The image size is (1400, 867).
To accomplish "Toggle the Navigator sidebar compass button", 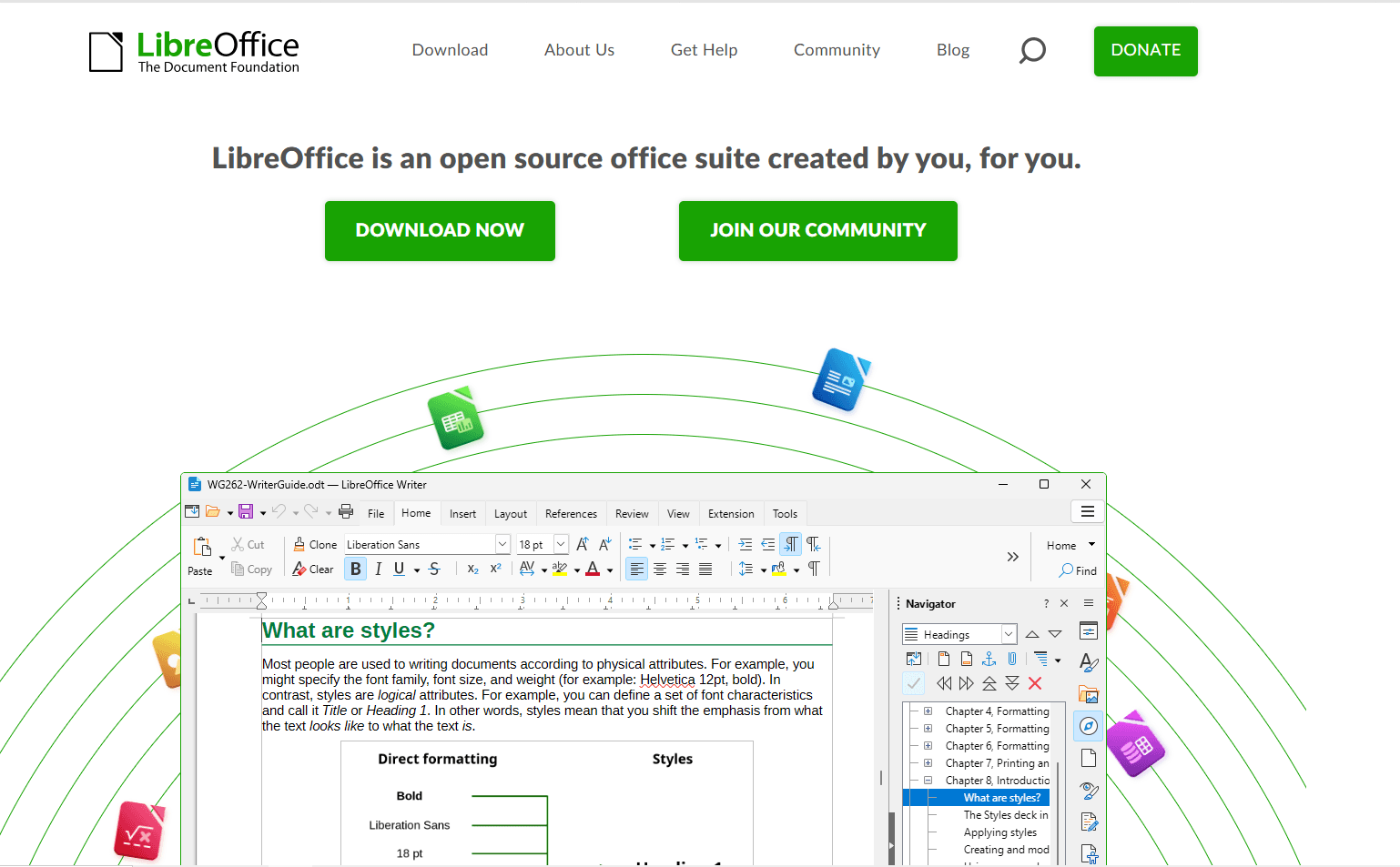I will tap(1089, 726).
